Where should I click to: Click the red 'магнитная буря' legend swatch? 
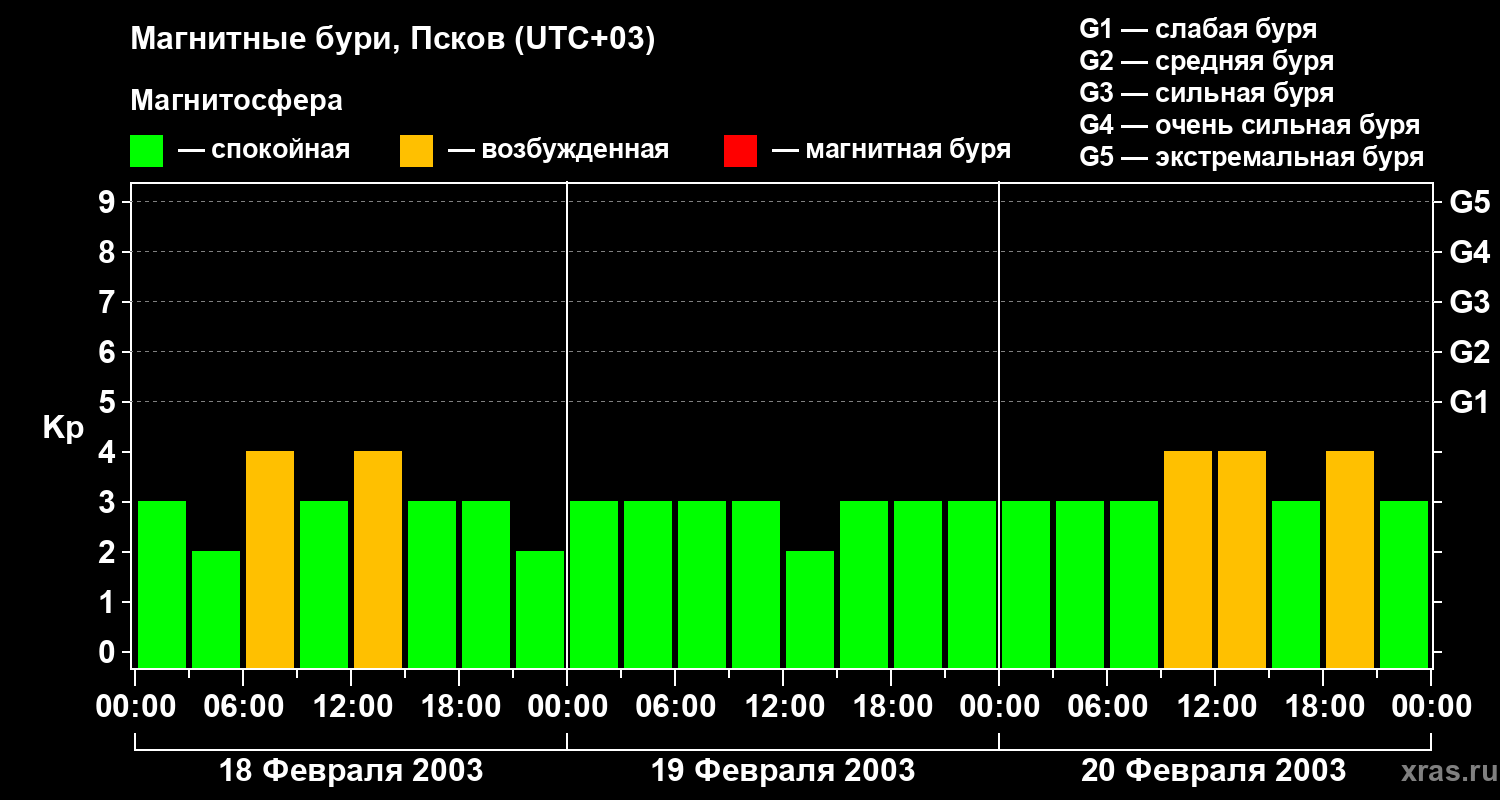coord(740,151)
